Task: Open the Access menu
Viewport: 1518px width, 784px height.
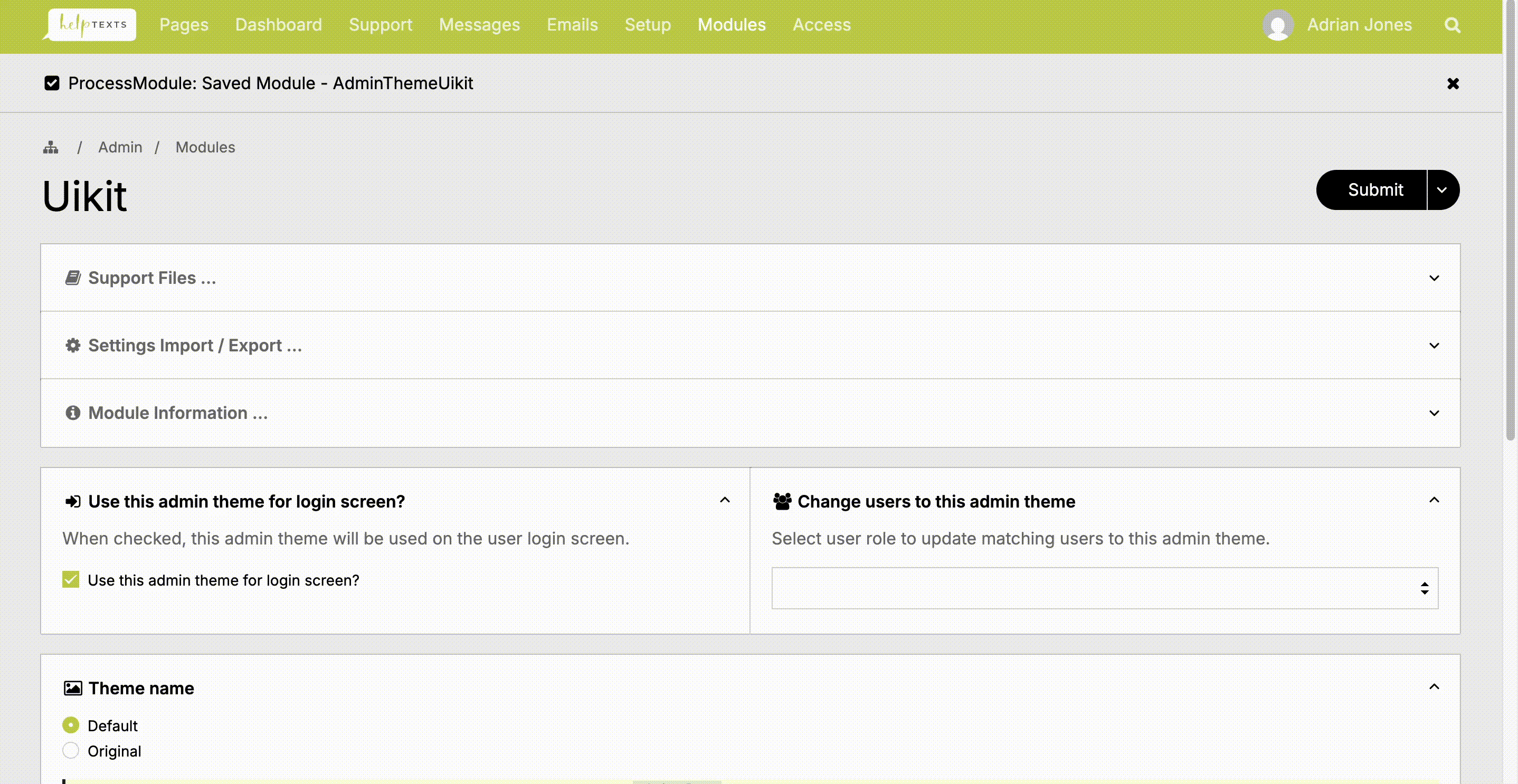Action: [821, 25]
